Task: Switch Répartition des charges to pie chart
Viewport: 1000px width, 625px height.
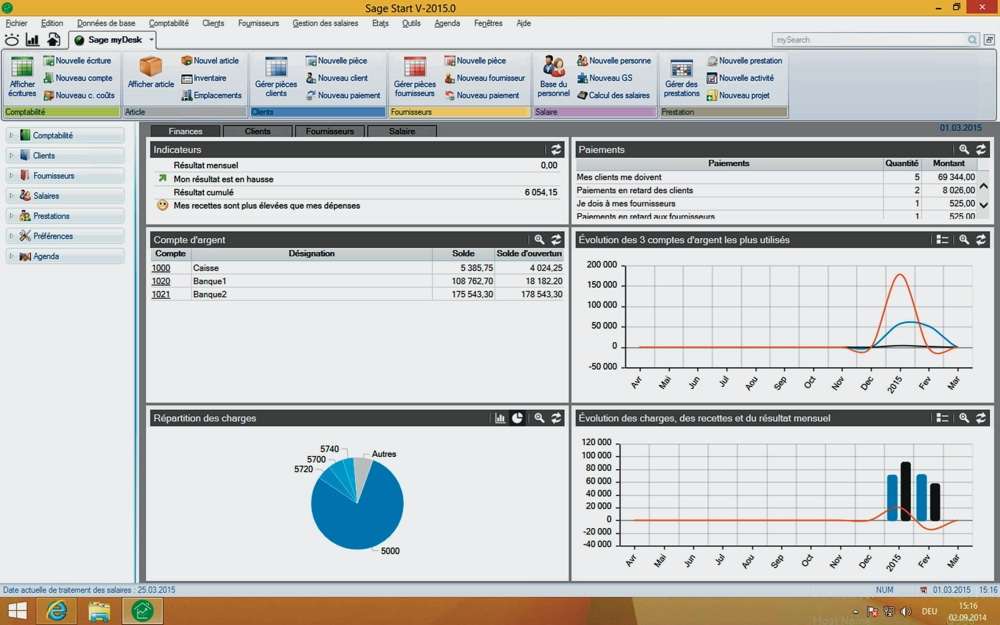Action: point(518,418)
